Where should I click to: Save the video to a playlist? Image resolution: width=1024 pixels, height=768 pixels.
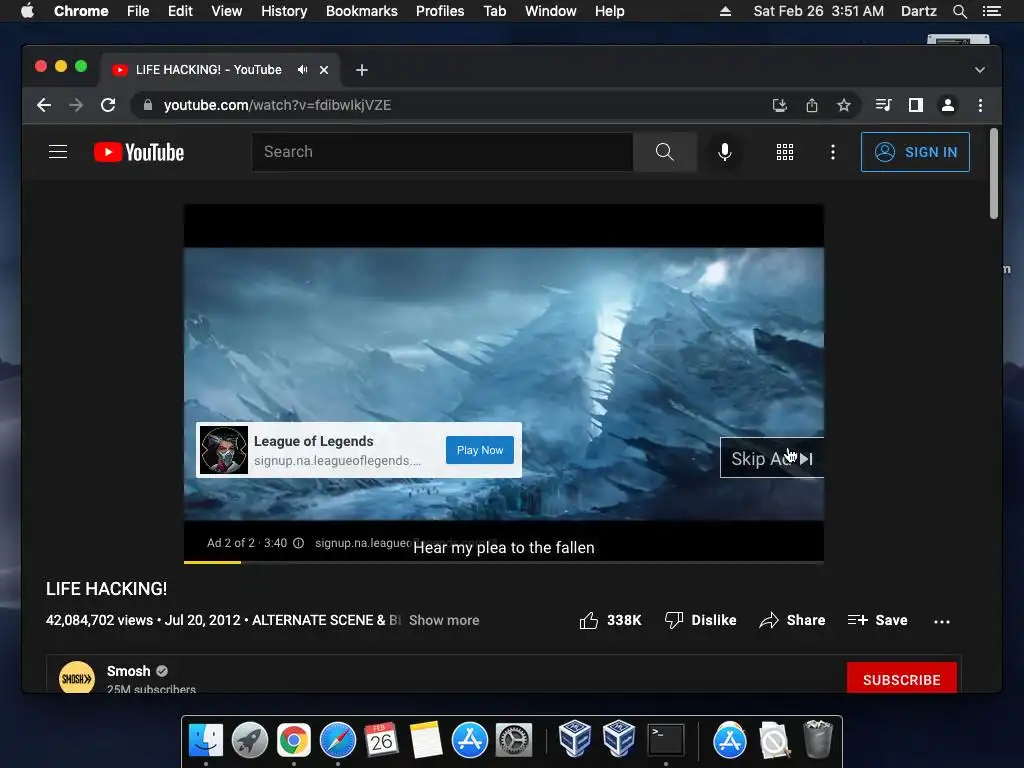click(x=877, y=620)
